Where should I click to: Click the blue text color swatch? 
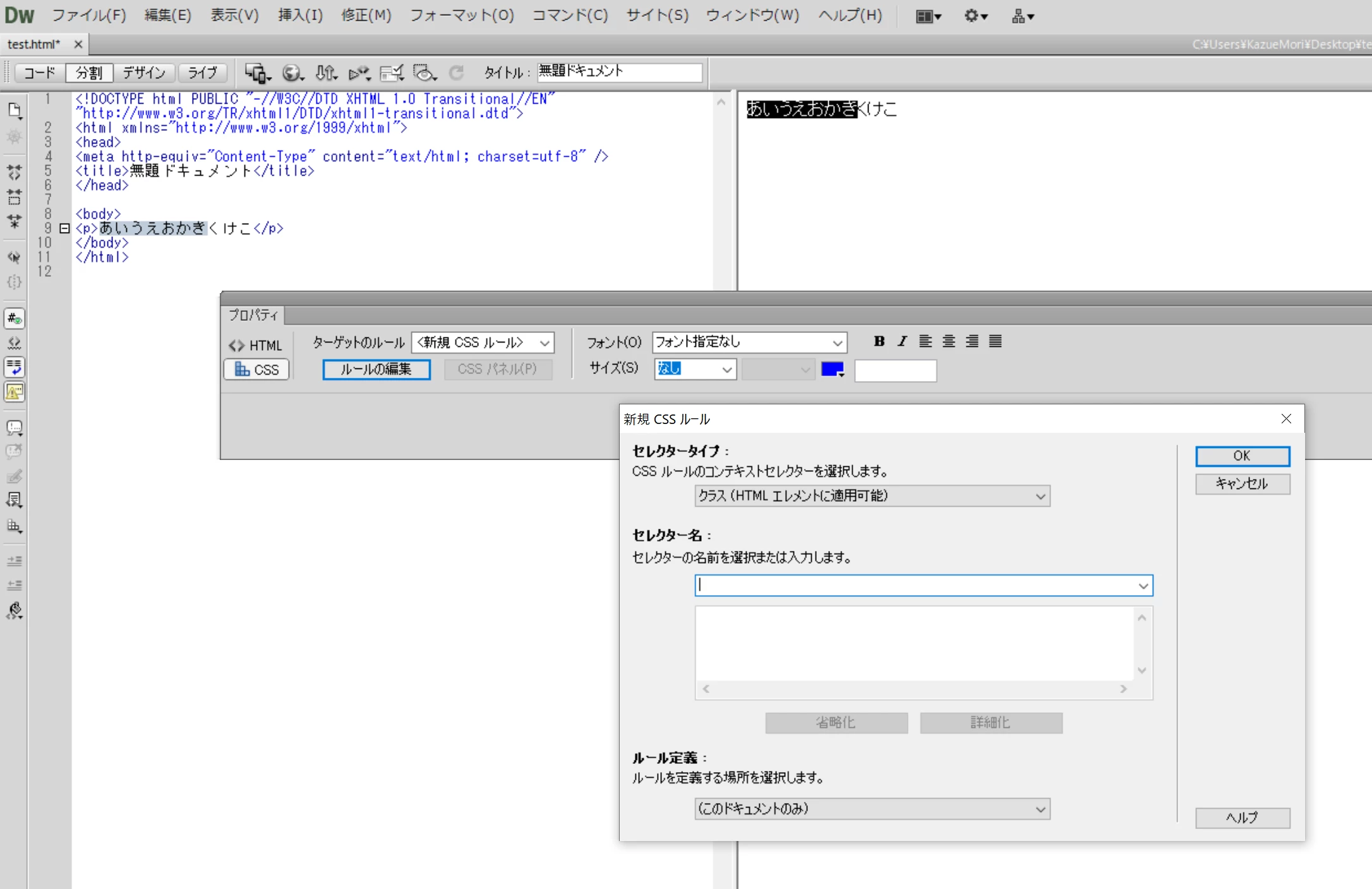[832, 370]
